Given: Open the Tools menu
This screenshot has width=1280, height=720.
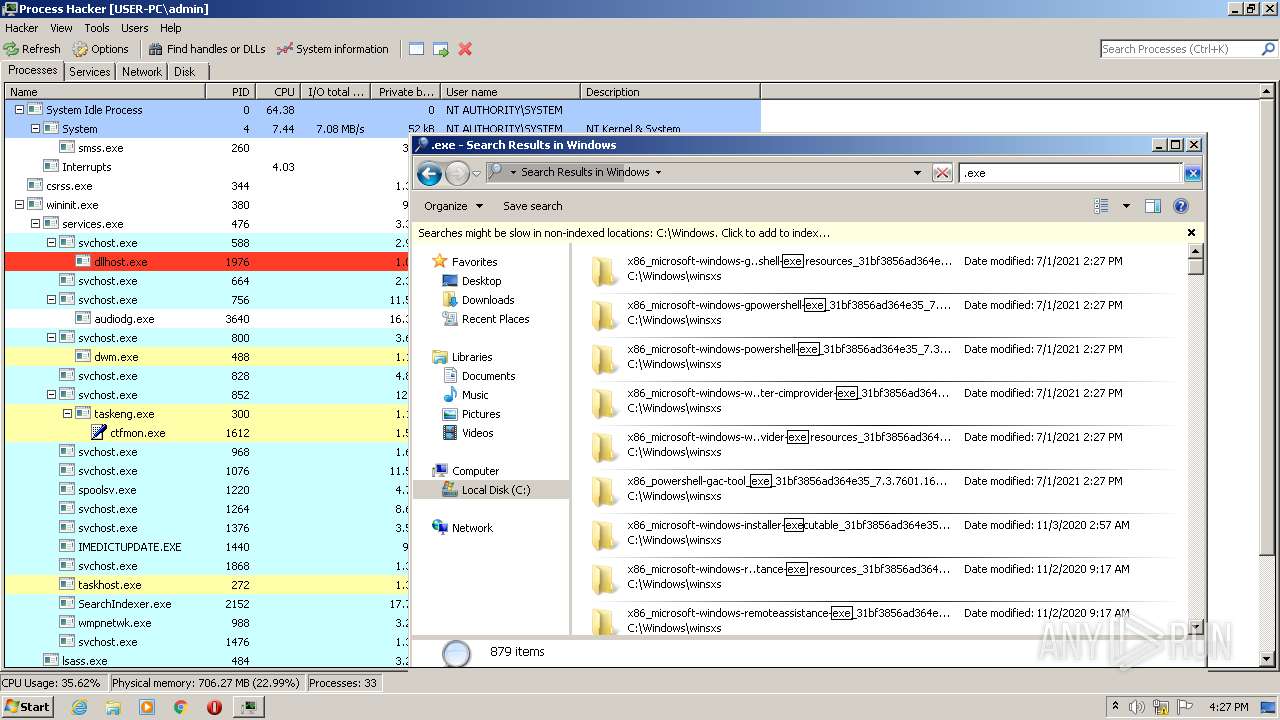Looking at the screenshot, I should click(97, 28).
